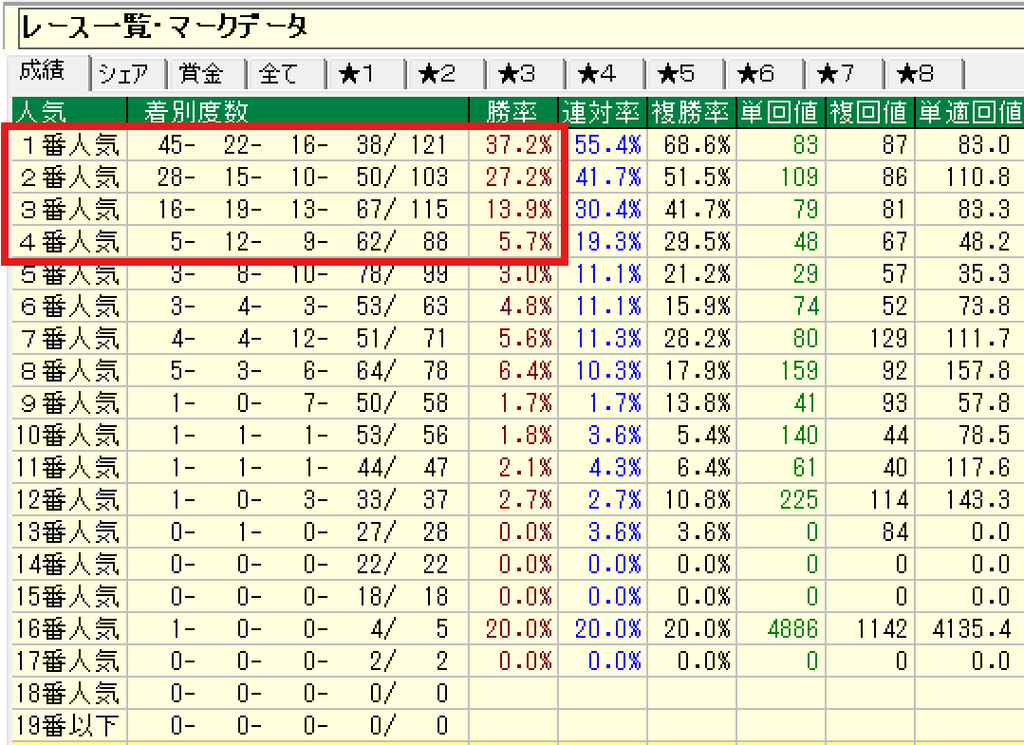Select the 11番人気 row label
The height and width of the screenshot is (745, 1024).
tap(70, 468)
